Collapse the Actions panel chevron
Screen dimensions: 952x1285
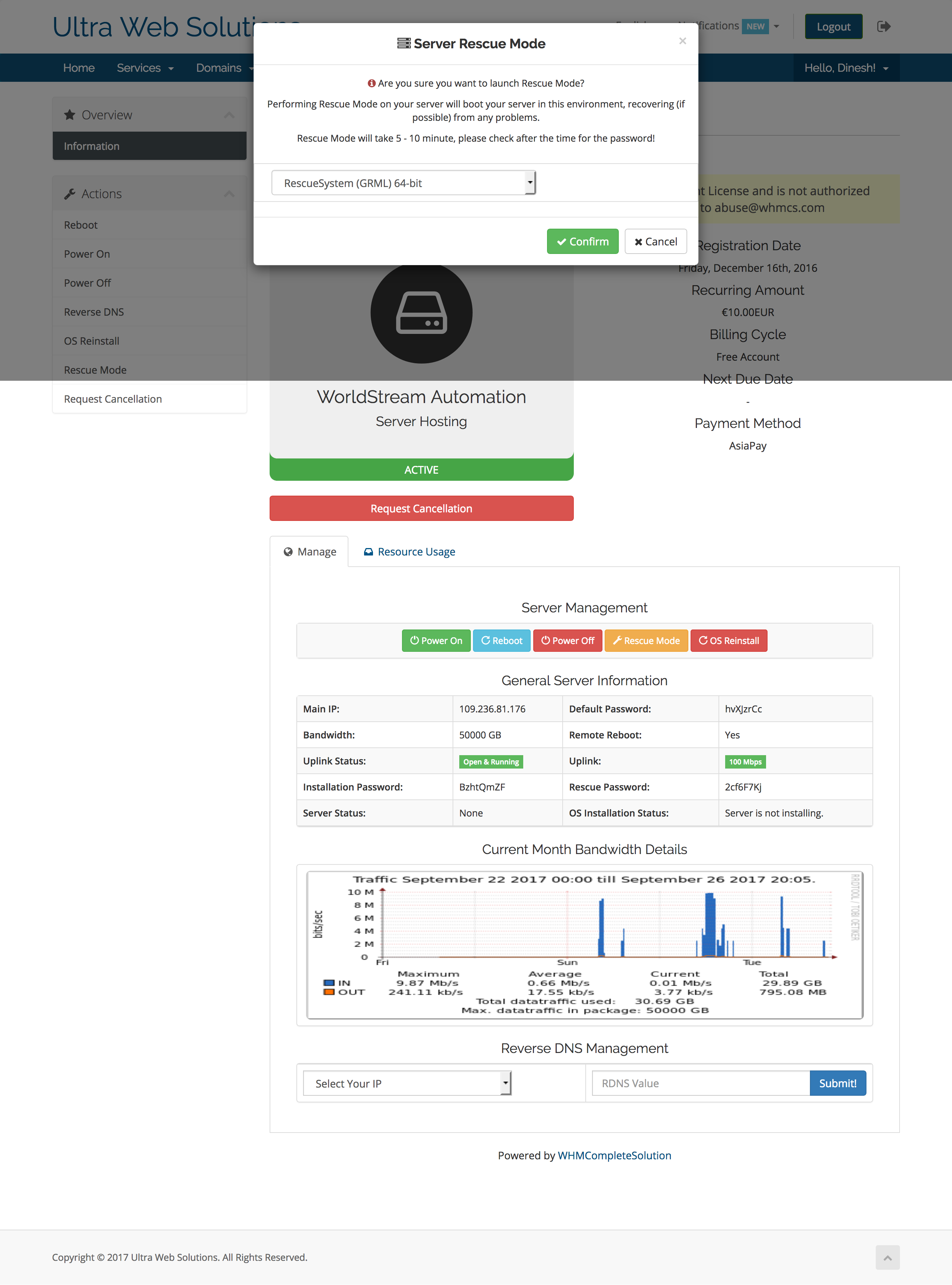pos(229,193)
